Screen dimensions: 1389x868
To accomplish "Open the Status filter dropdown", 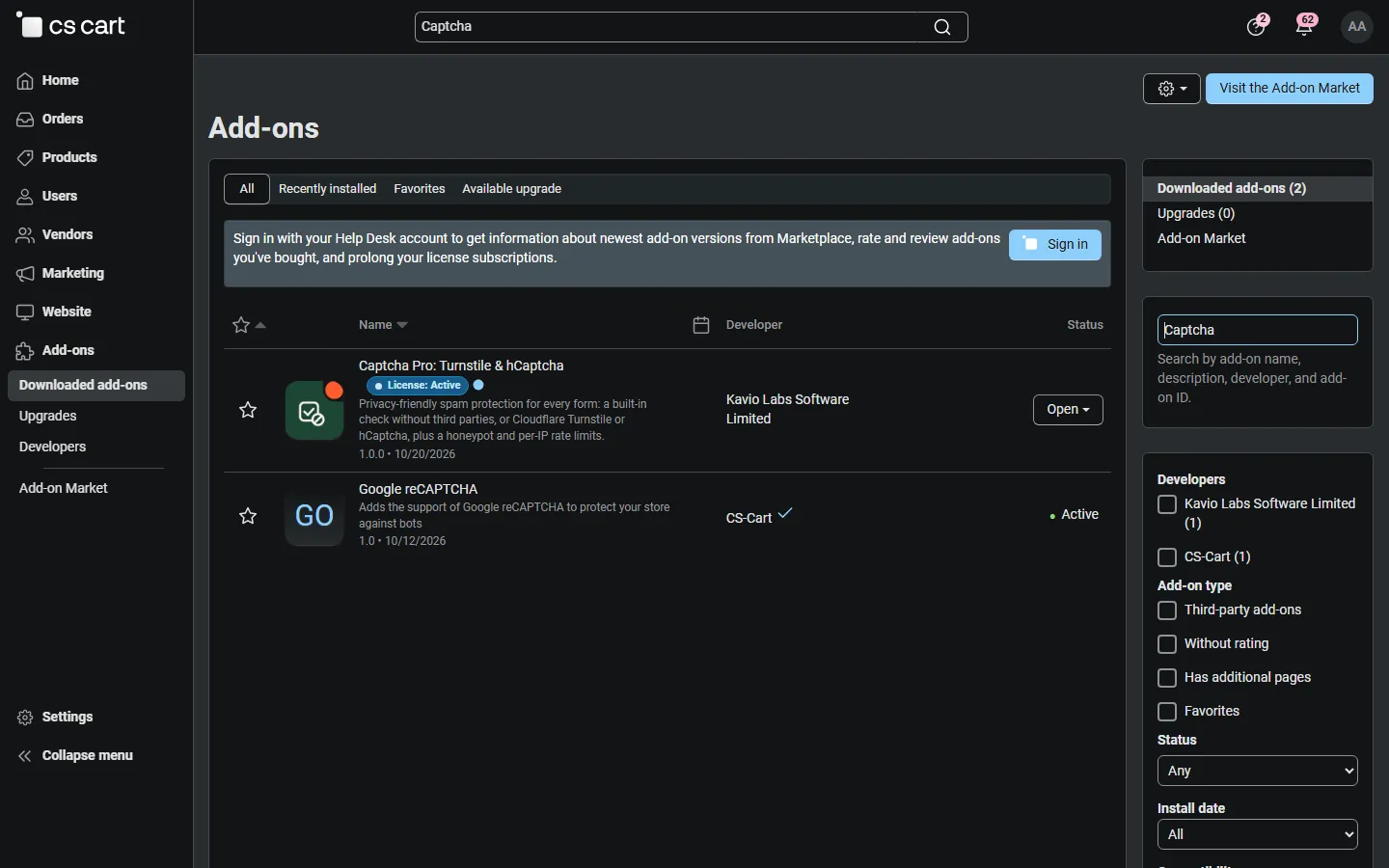I will point(1258,771).
